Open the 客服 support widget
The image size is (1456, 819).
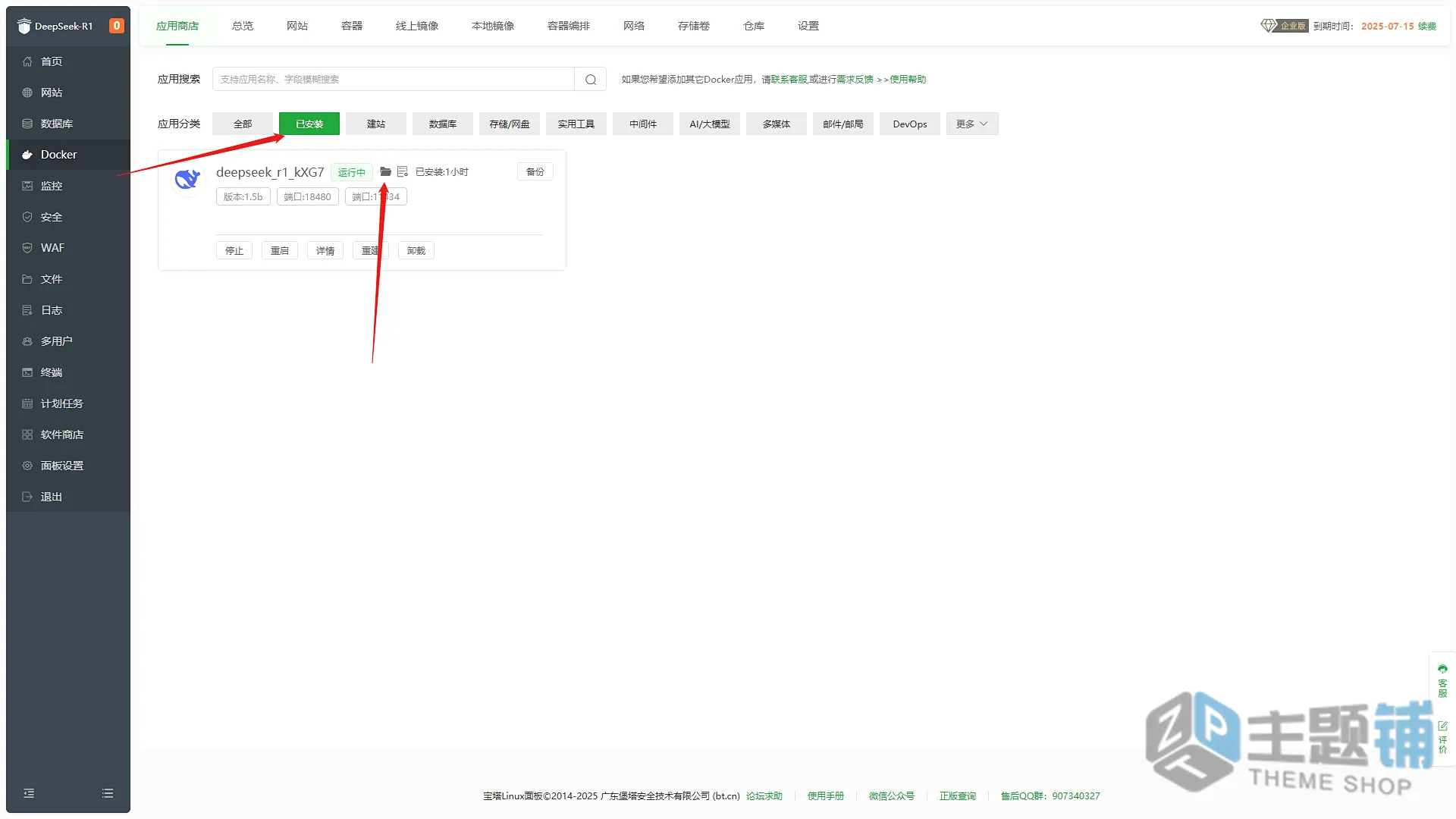click(1442, 681)
